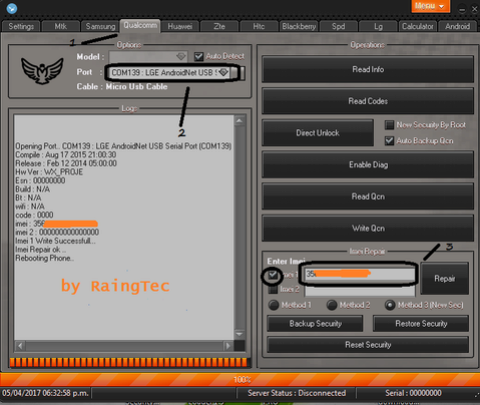Screen dimensions: 480x405
Task: Check the Imei 2 checkbox
Action: pos(273,289)
